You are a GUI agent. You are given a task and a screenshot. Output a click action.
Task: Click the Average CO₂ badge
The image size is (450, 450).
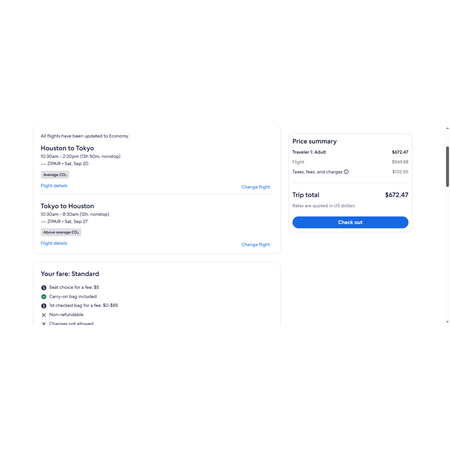55,175
